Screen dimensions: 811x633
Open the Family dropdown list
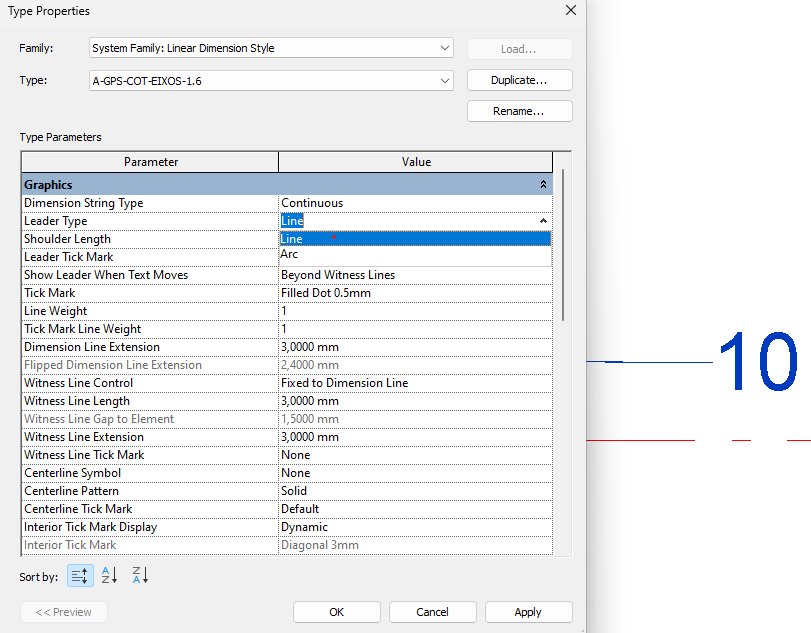coord(444,48)
